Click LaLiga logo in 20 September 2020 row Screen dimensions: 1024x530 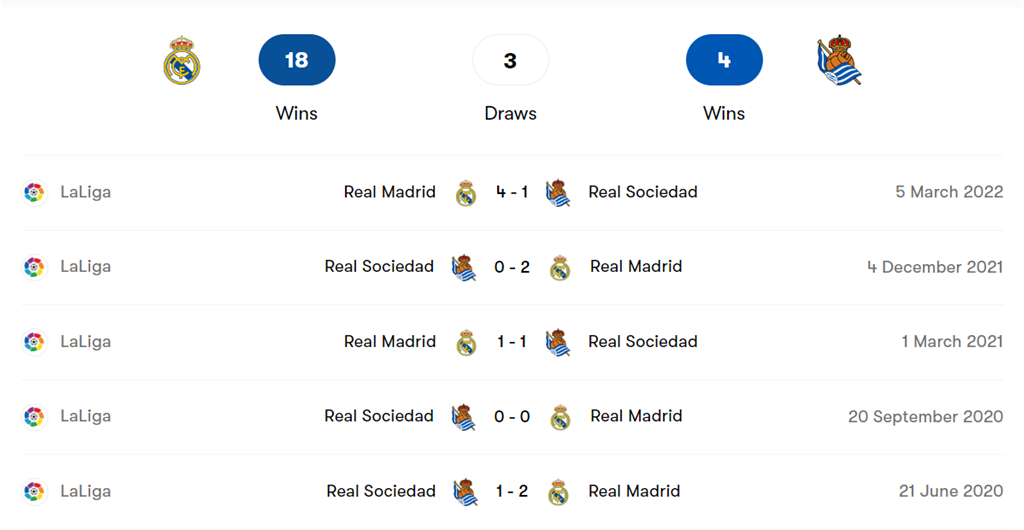[34, 416]
